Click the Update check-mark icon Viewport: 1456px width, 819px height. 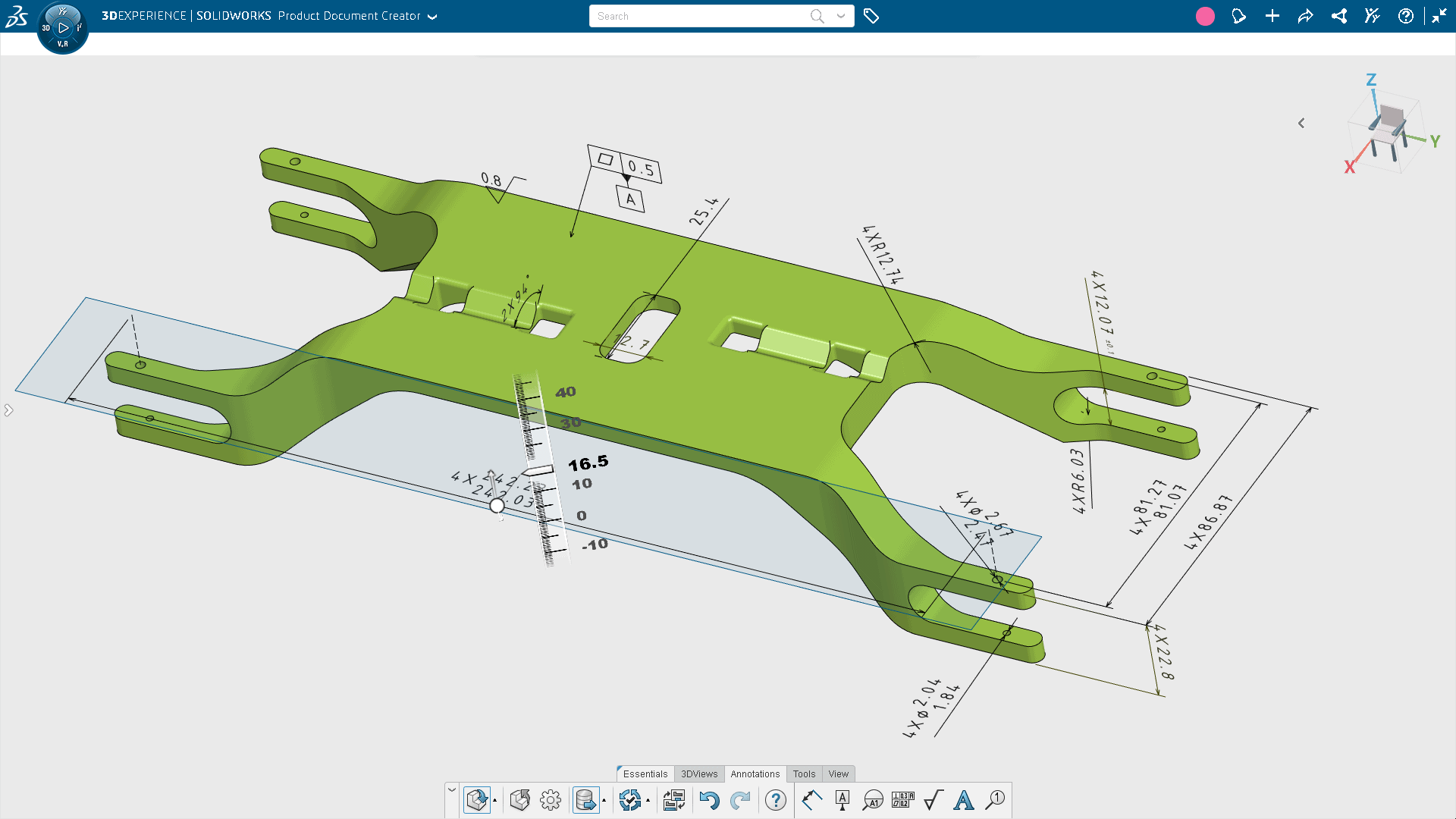629,800
